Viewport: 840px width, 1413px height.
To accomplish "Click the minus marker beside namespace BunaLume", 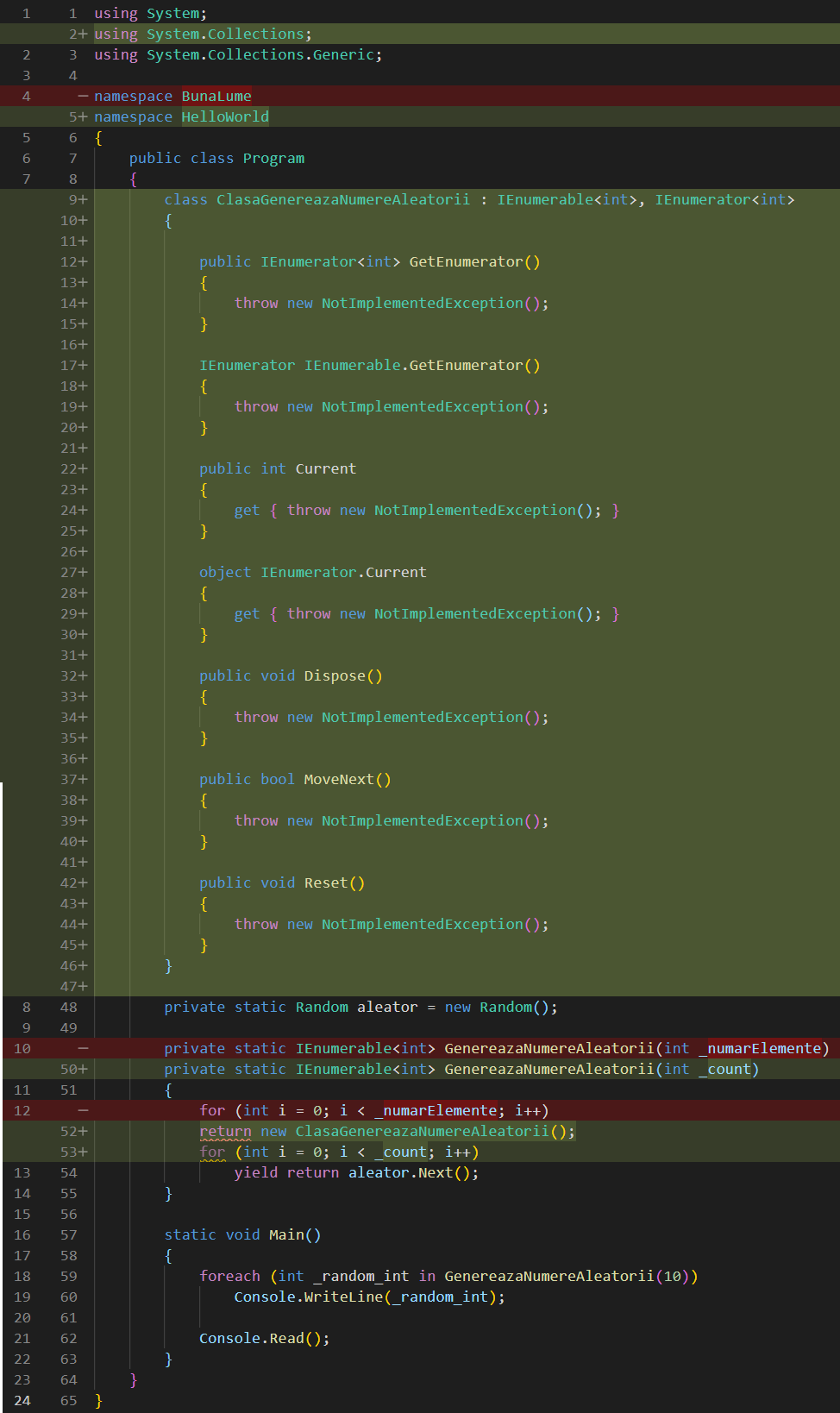I will 83,96.
